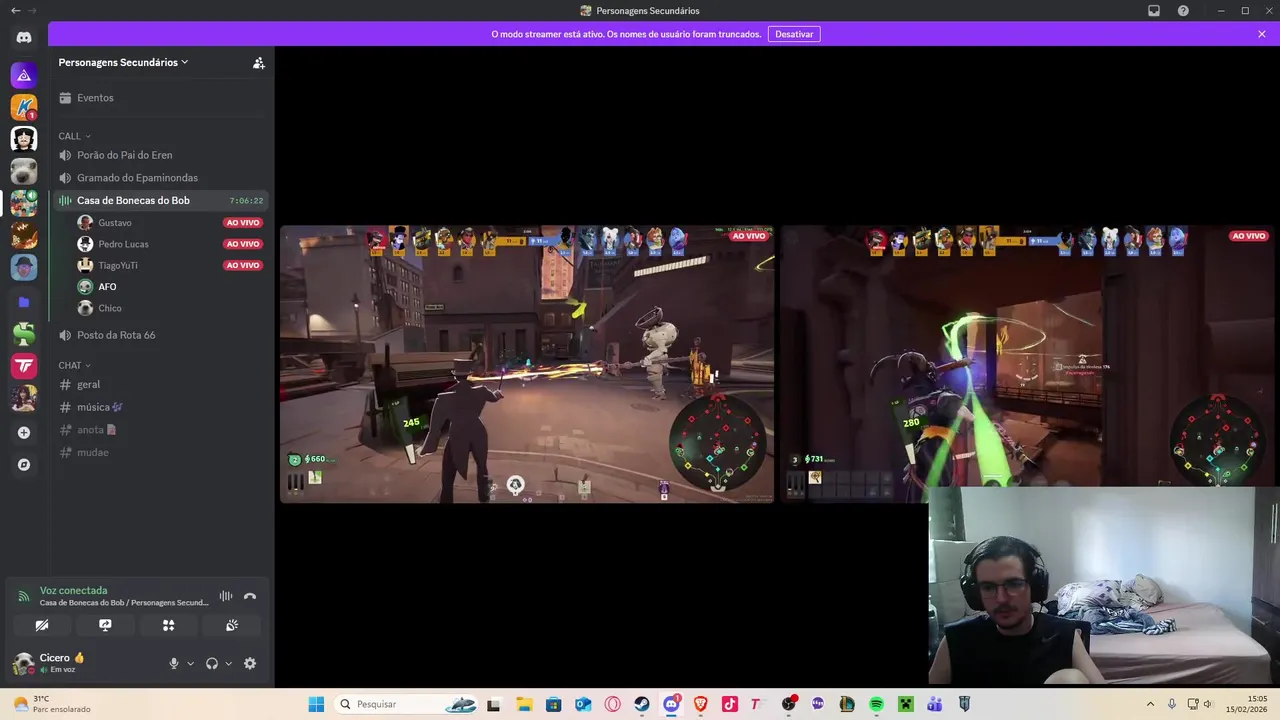Open Discord direct messages home icon
The image size is (1280, 720).
[24, 37]
